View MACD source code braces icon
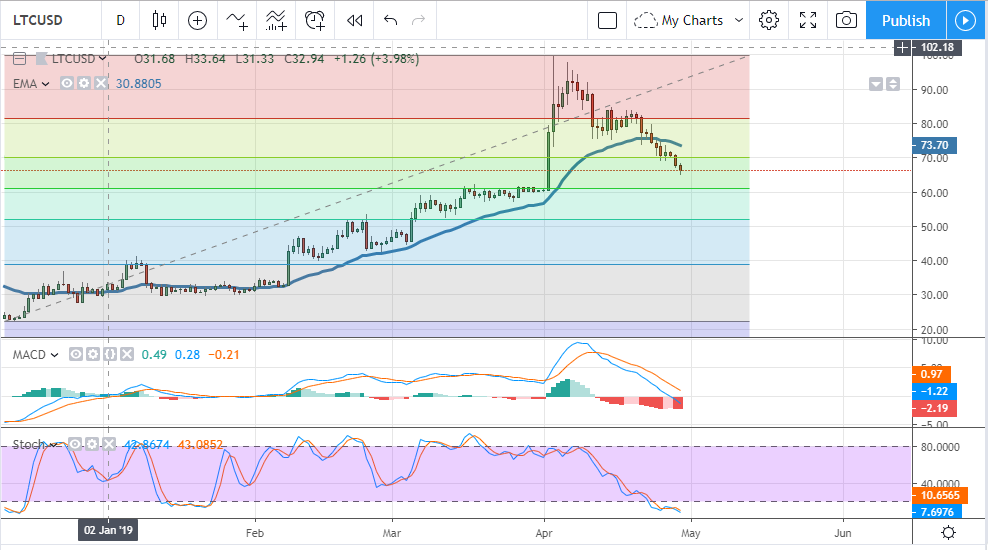The height and width of the screenshot is (550, 988). tap(110, 354)
